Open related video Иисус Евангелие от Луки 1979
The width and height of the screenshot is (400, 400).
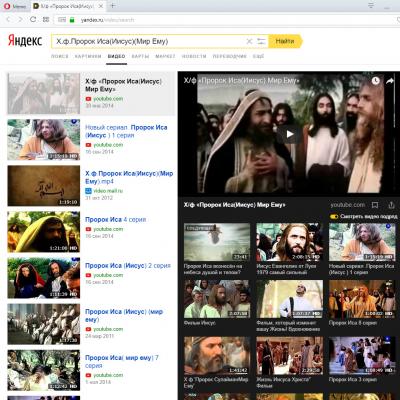(289, 242)
